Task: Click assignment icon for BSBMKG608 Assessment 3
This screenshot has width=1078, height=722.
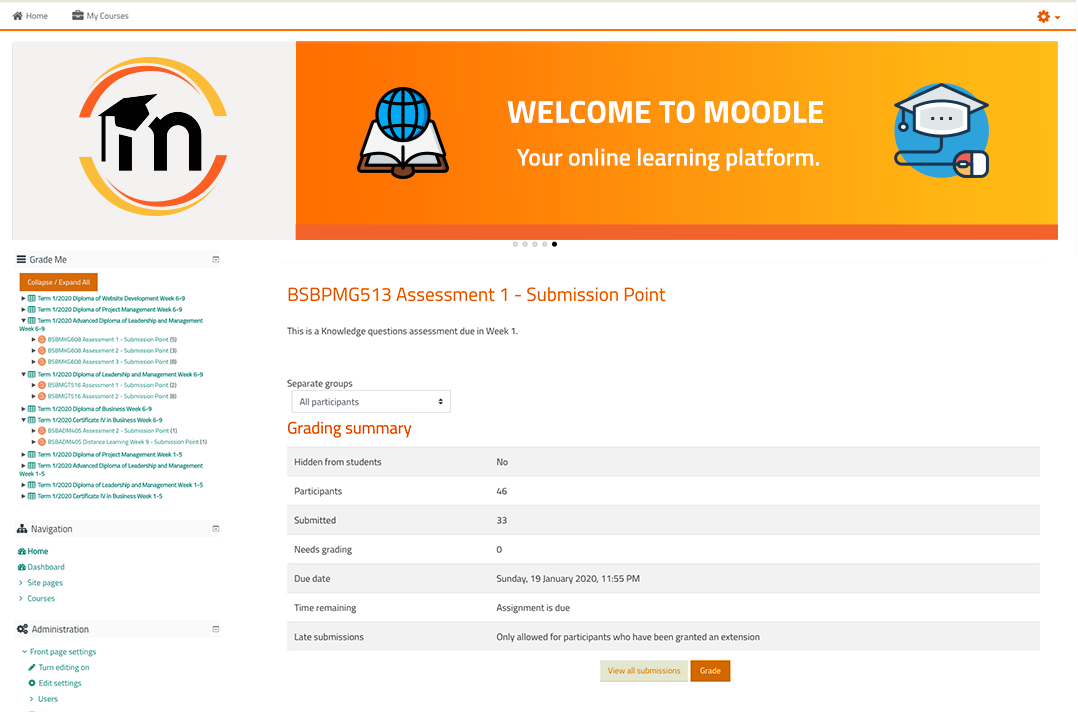Action: (42, 362)
